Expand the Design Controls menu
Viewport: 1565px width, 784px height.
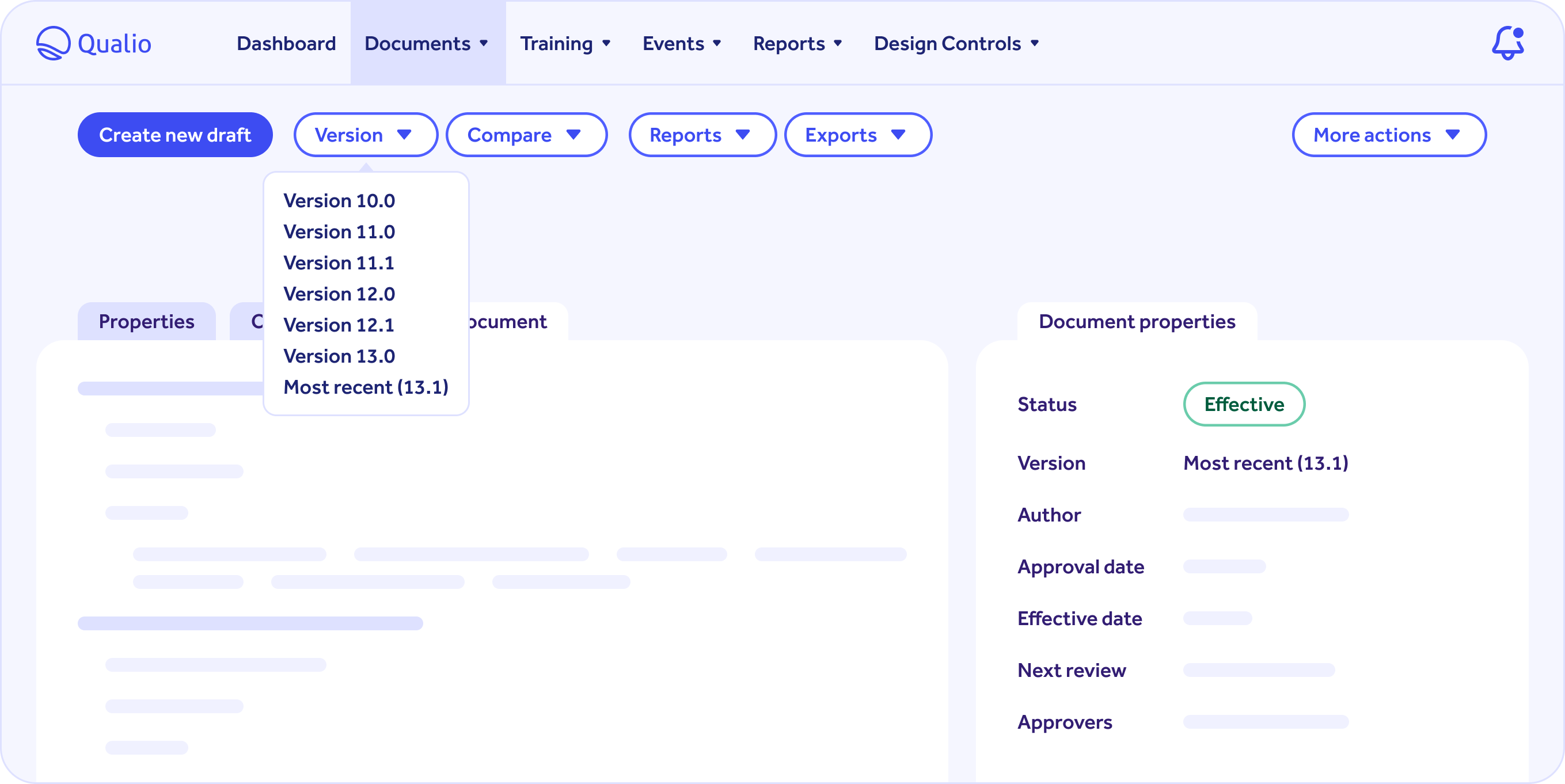956,43
